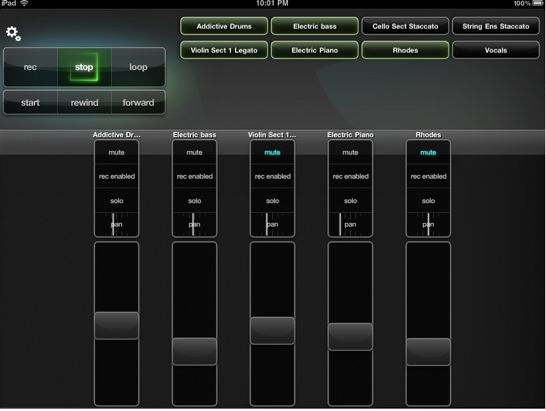The height and width of the screenshot is (411, 546).
Task: Select the Addictive Drums track button
Action: [224, 26]
